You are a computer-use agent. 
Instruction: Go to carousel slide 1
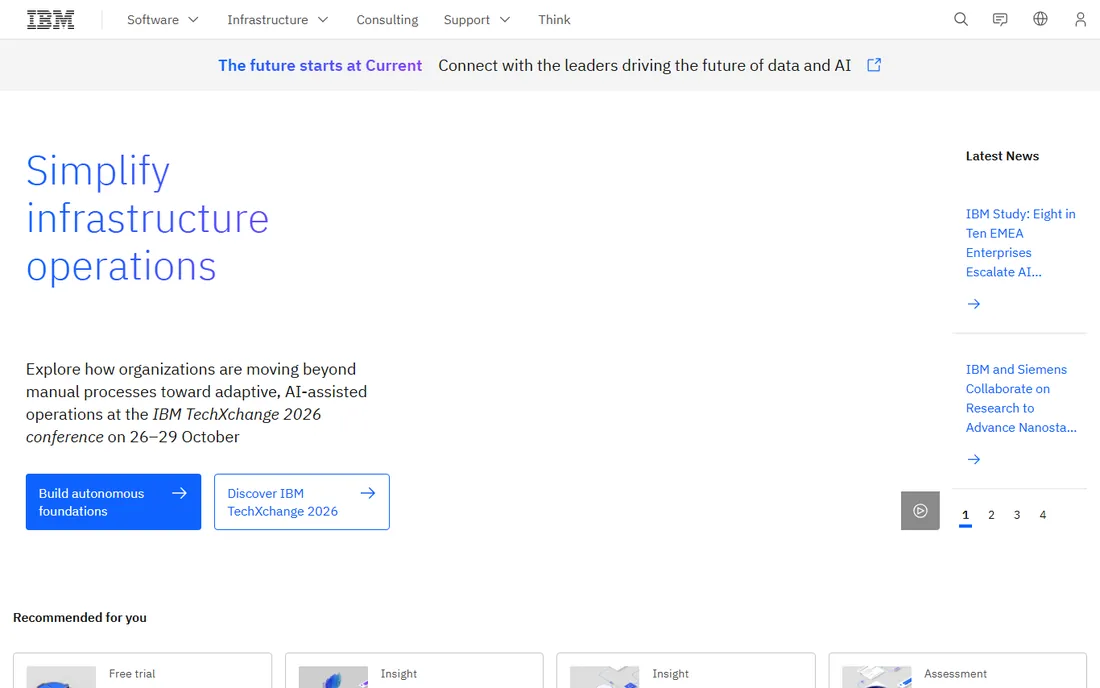click(x=965, y=515)
